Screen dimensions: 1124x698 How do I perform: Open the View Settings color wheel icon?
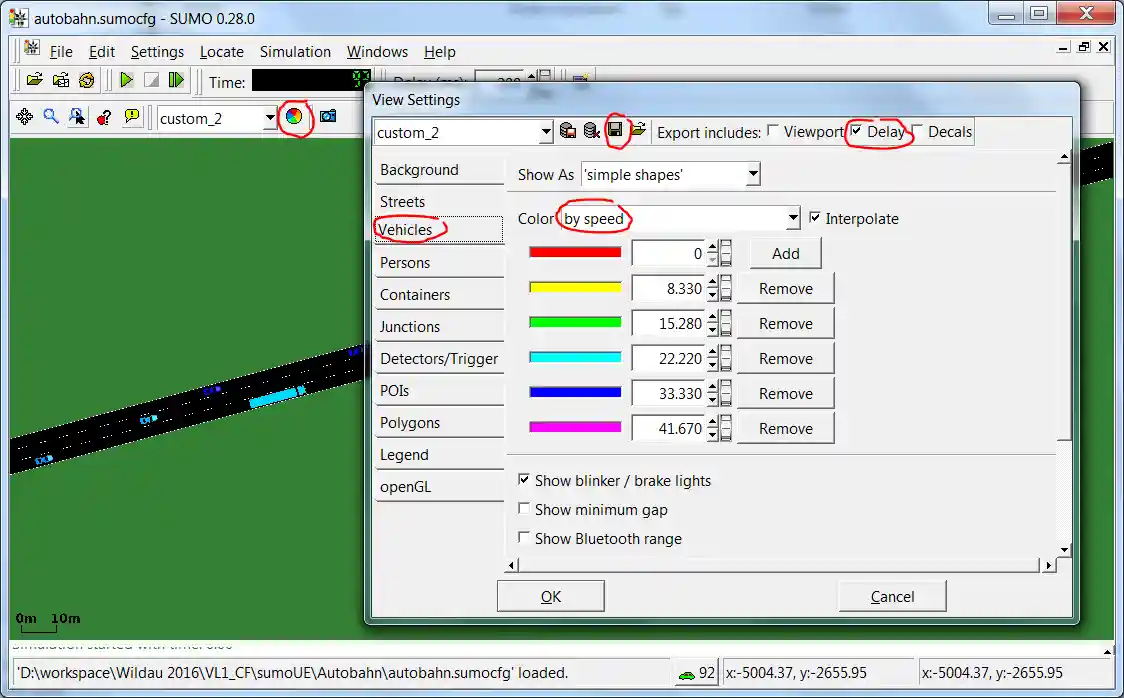(x=293, y=117)
